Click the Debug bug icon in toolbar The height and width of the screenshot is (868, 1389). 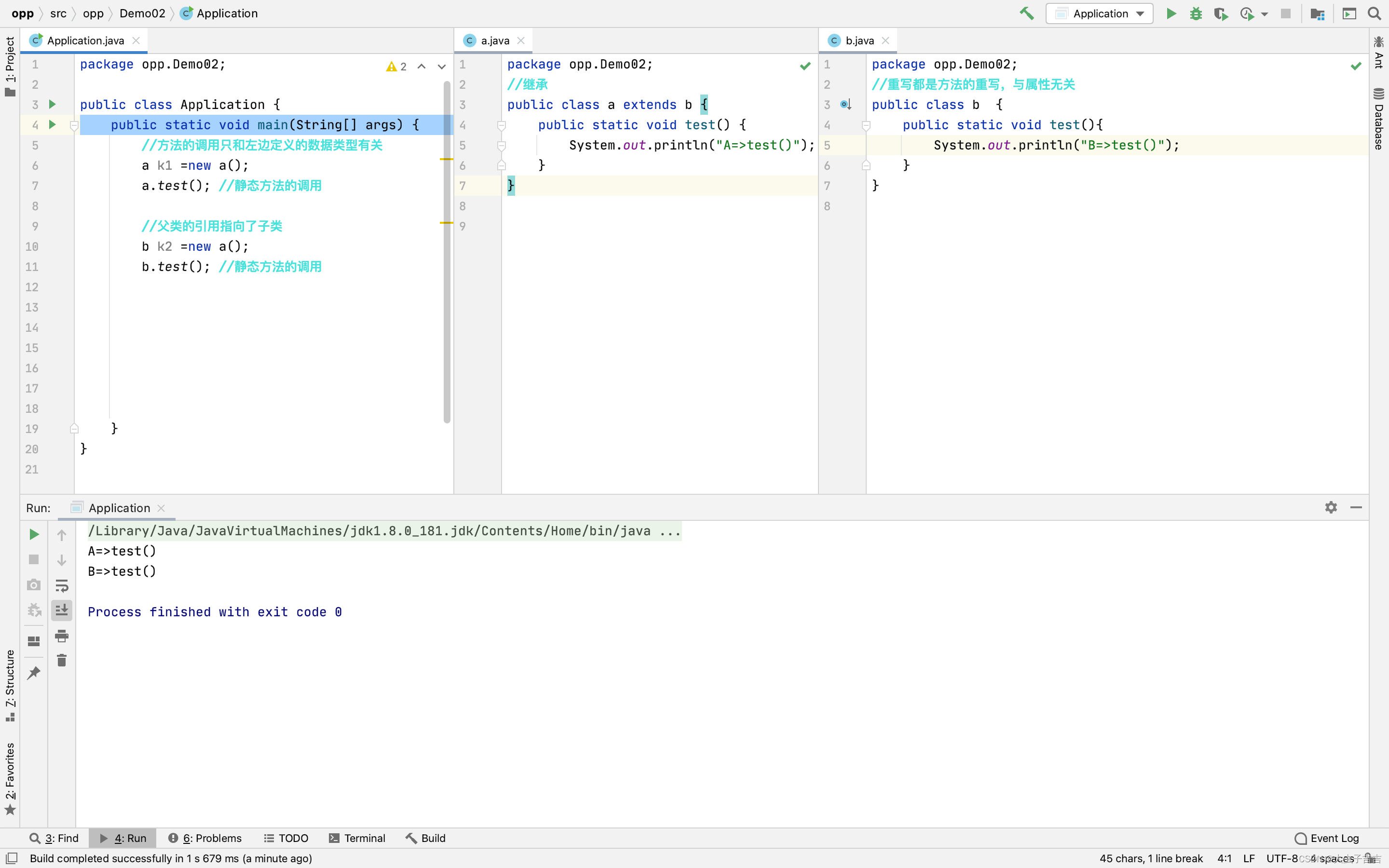1196,13
